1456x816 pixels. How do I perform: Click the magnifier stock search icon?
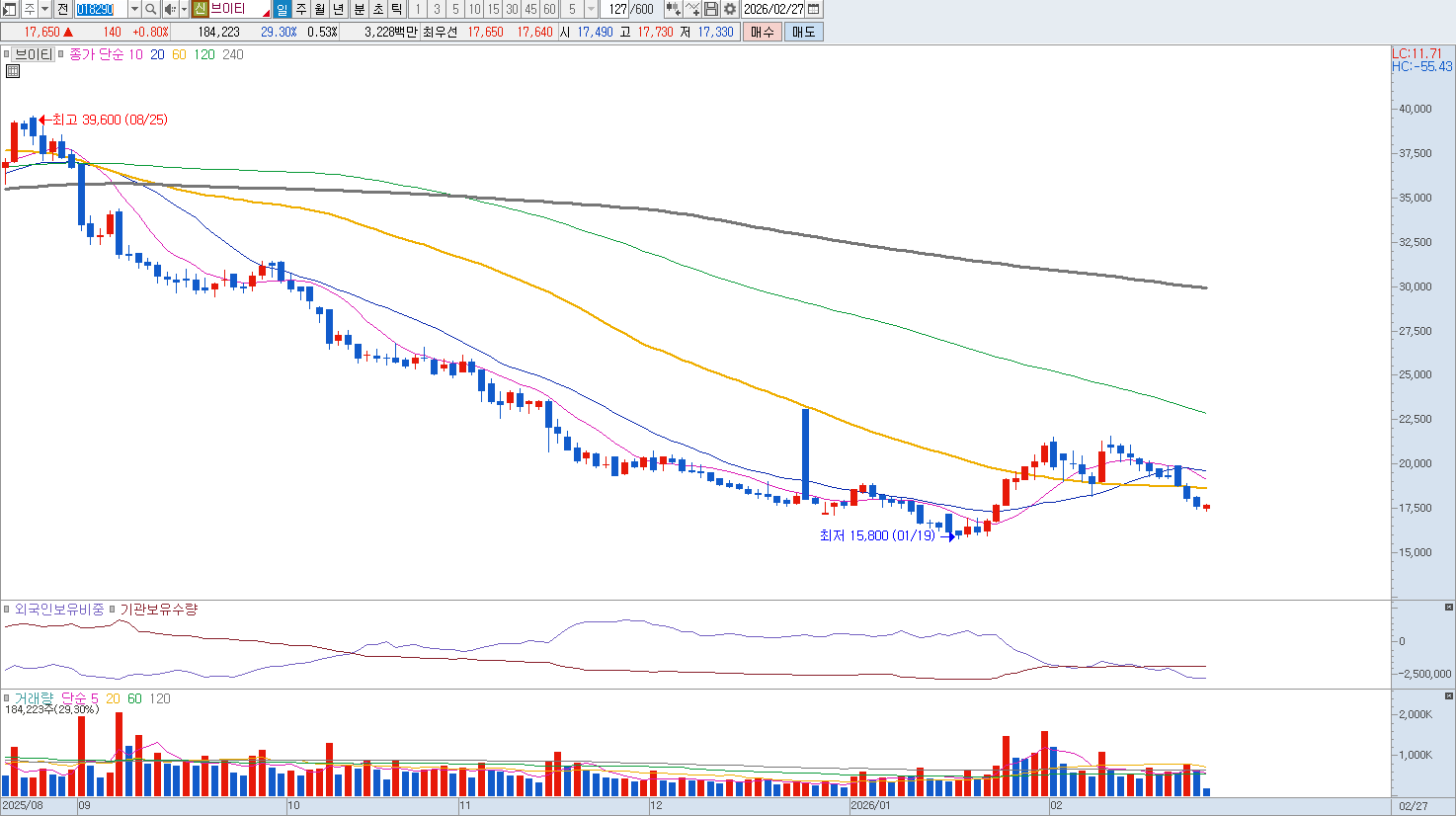(151, 9)
